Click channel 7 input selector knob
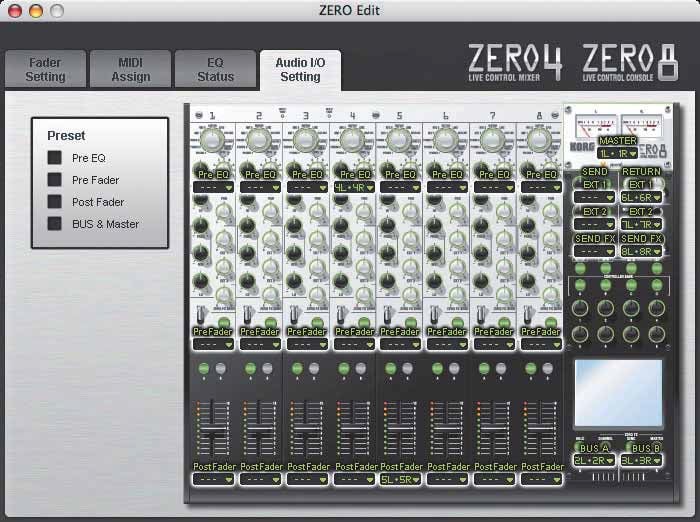The image size is (700, 522). coord(492,140)
